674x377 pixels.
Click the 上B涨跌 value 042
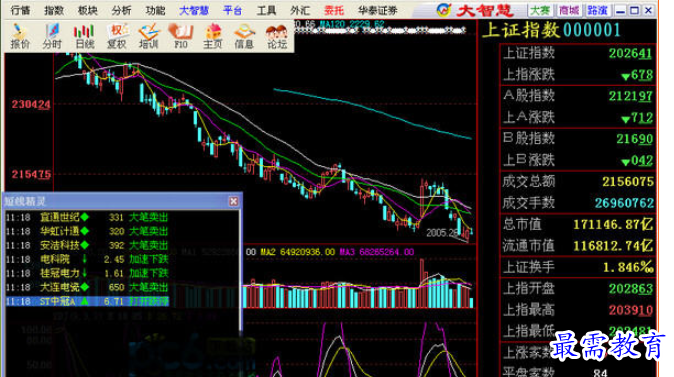637,160
